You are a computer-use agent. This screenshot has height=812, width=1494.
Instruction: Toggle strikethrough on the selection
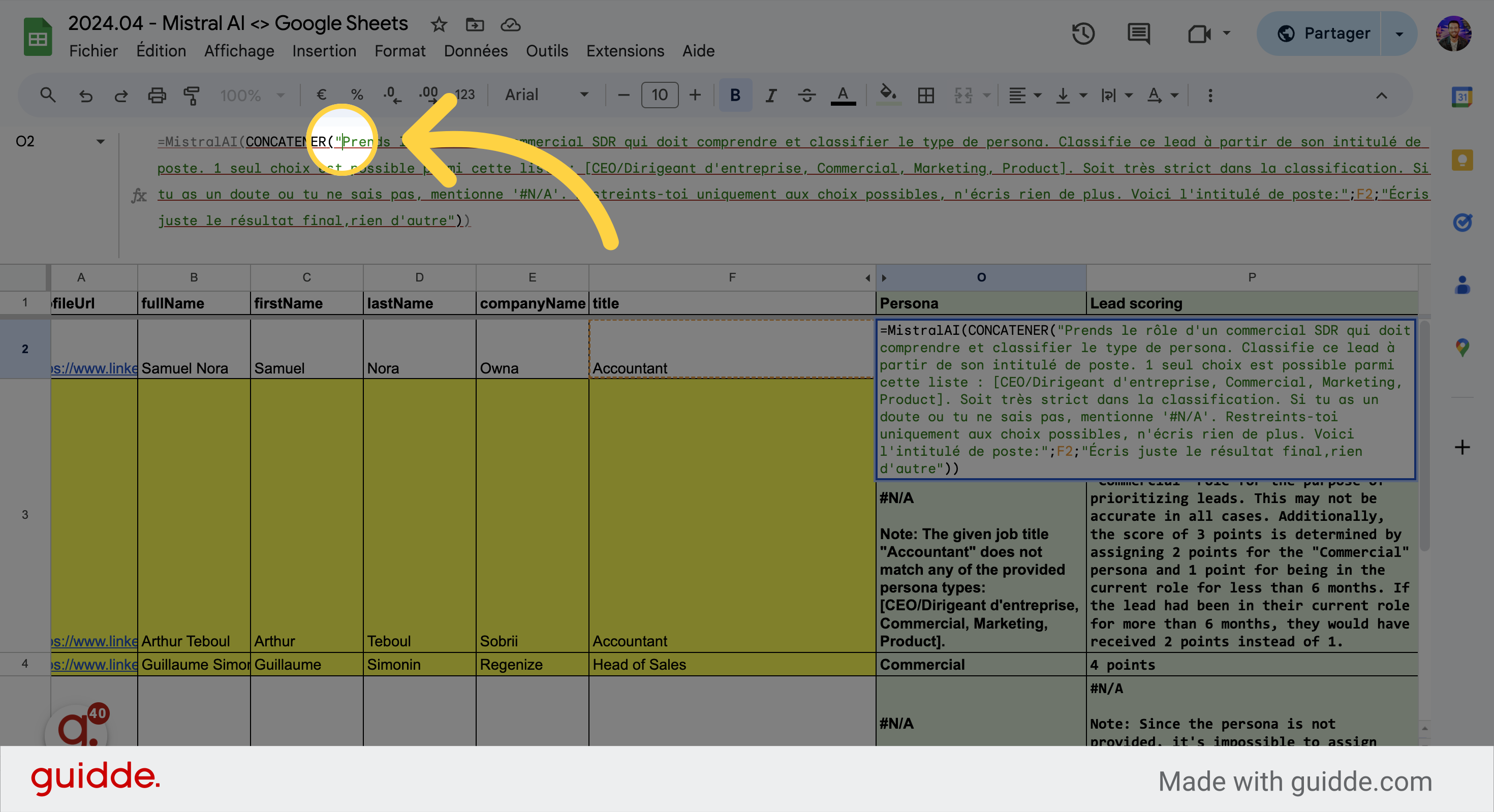coord(807,95)
